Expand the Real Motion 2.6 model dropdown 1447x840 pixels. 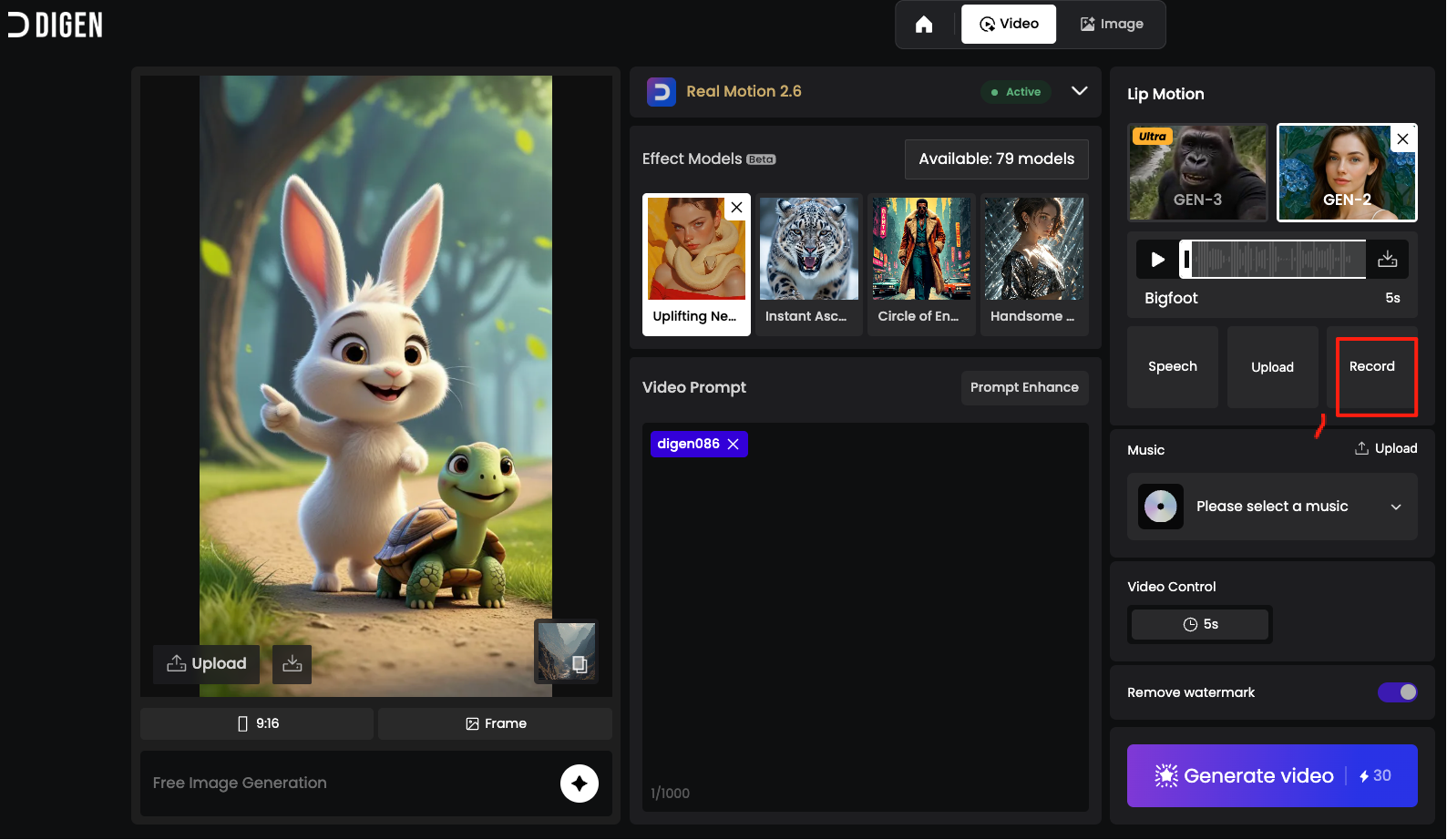coord(1080,91)
